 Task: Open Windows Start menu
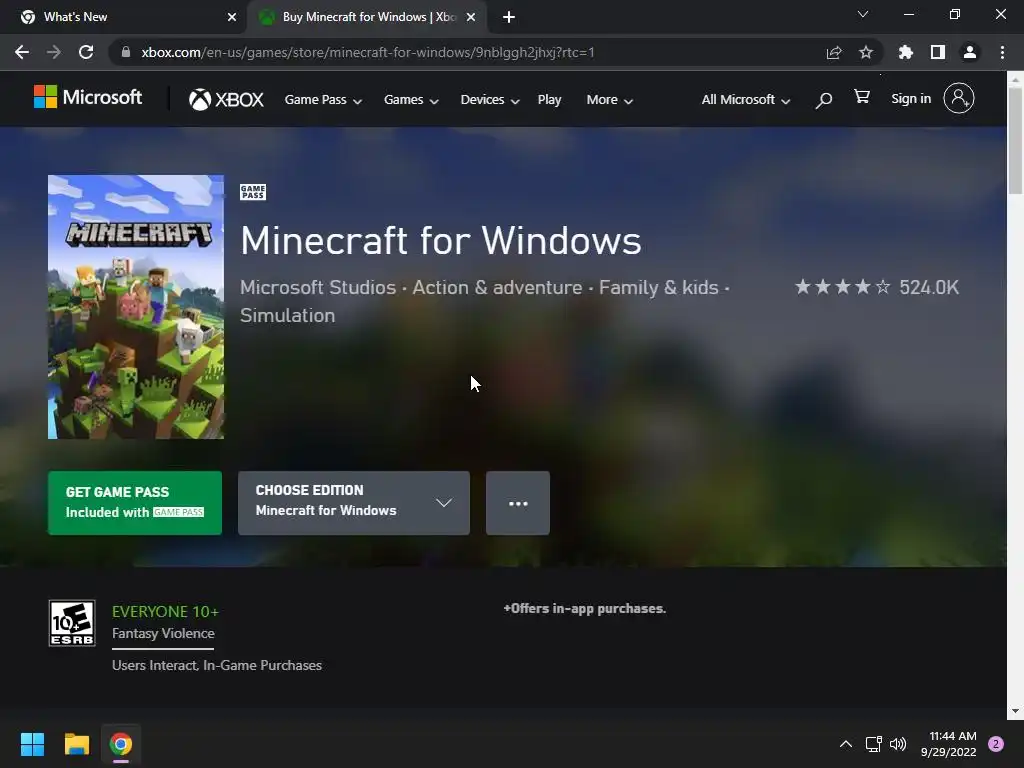point(33,744)
